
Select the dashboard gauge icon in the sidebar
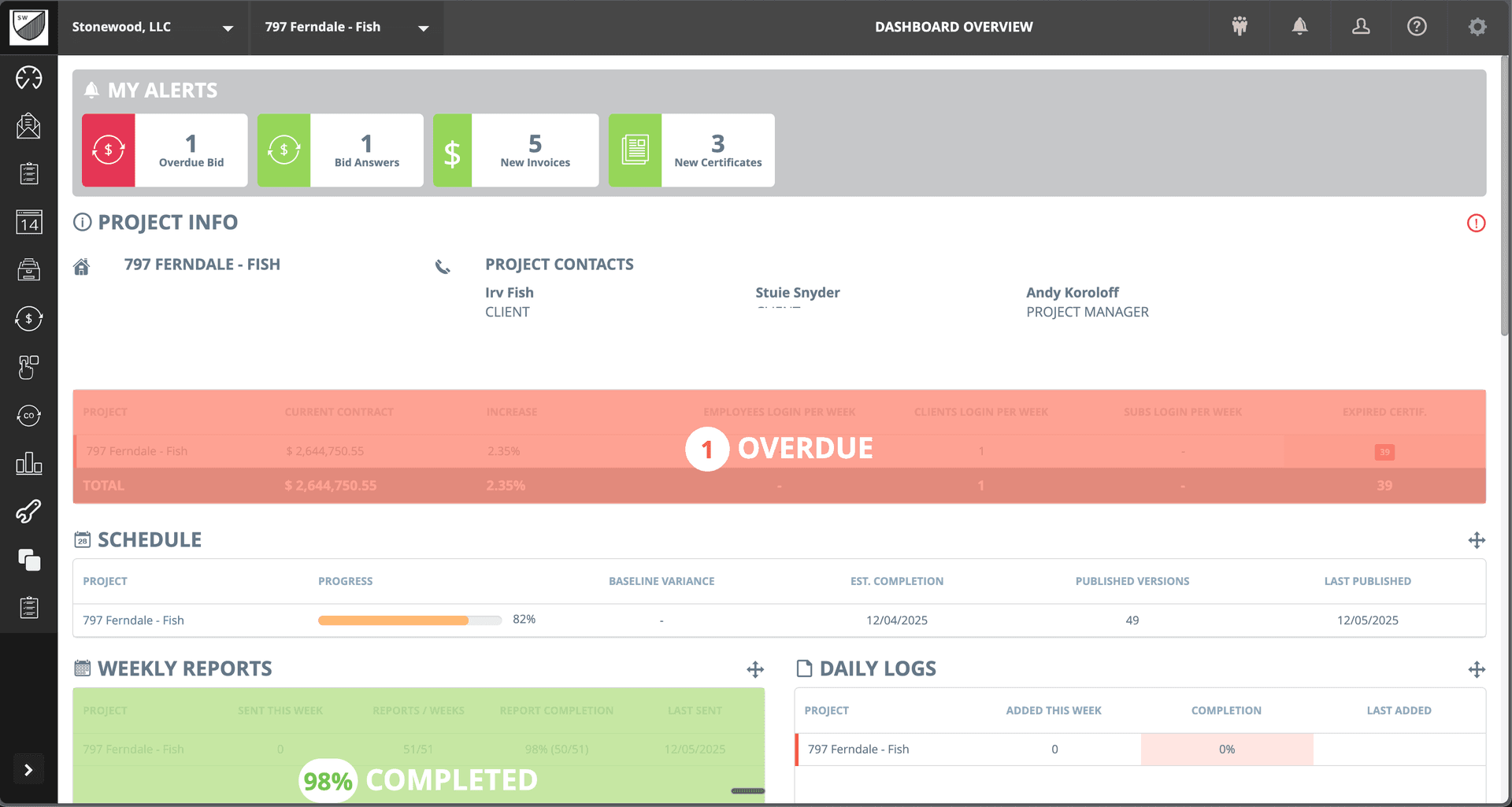[x=28, y=78]
